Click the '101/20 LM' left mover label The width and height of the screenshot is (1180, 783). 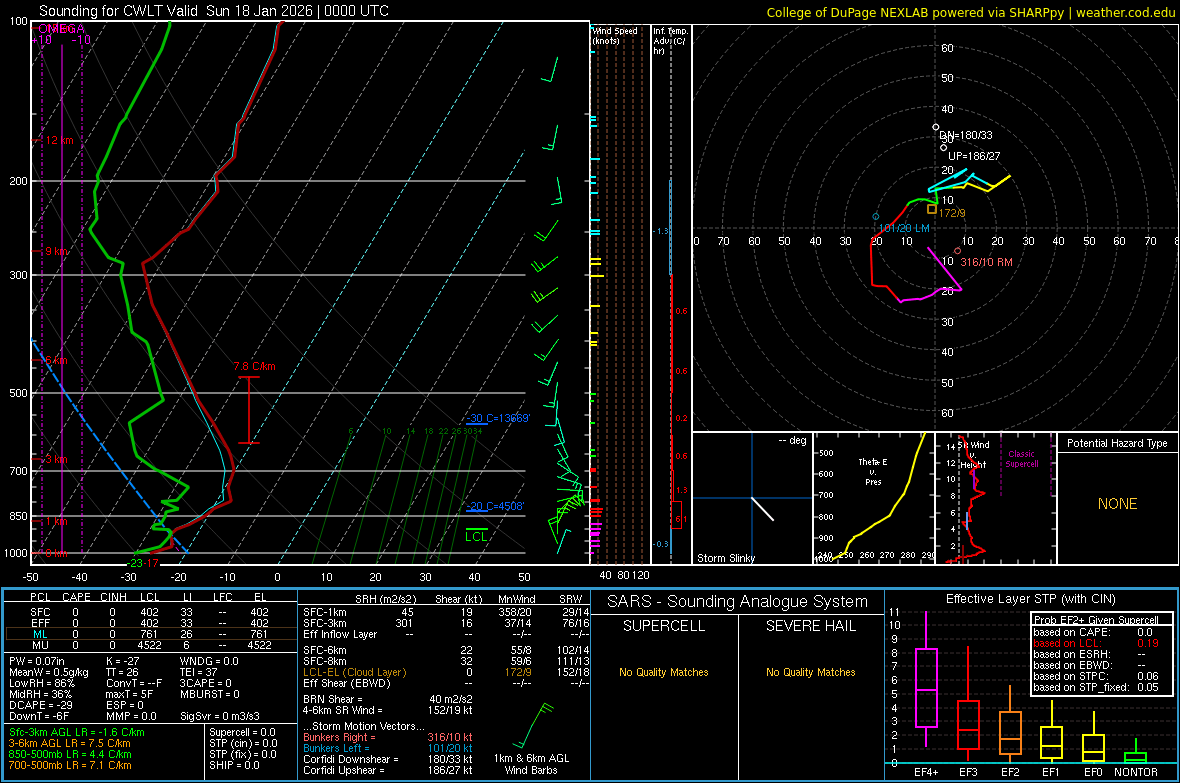tap(904, 228)
